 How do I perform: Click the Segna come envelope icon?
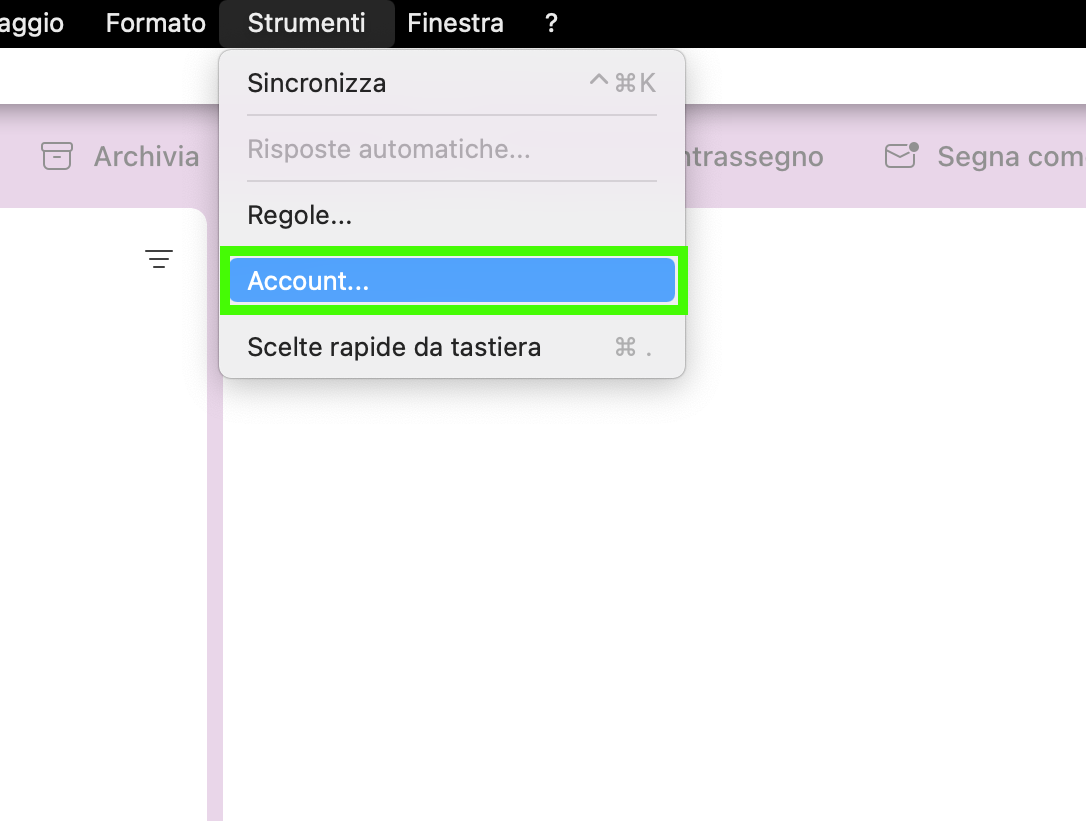point(901,155)
